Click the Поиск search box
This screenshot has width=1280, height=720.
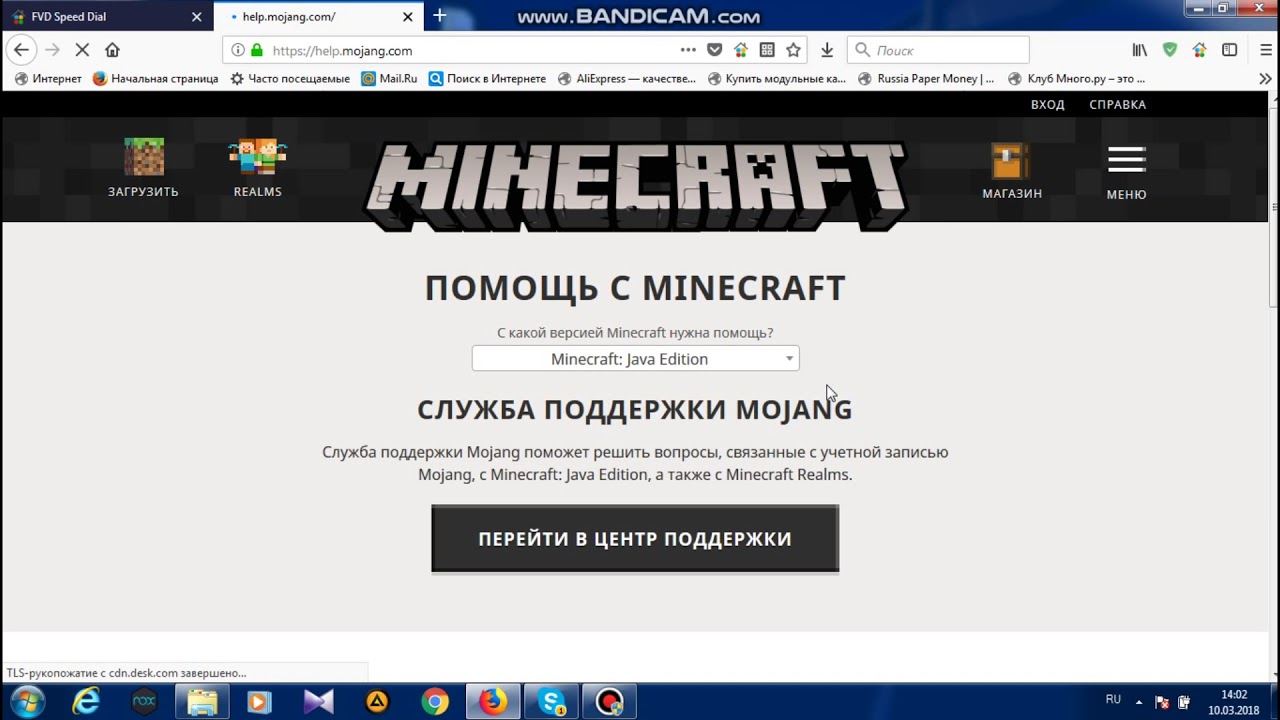(938, 50)
